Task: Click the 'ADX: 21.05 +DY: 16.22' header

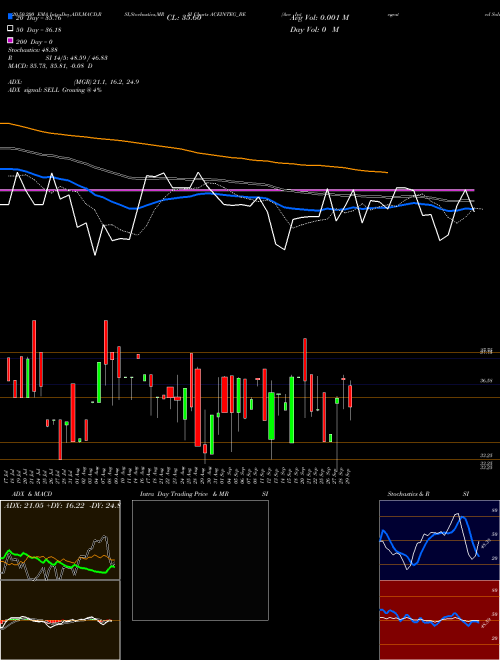Action: click(61, 506)
